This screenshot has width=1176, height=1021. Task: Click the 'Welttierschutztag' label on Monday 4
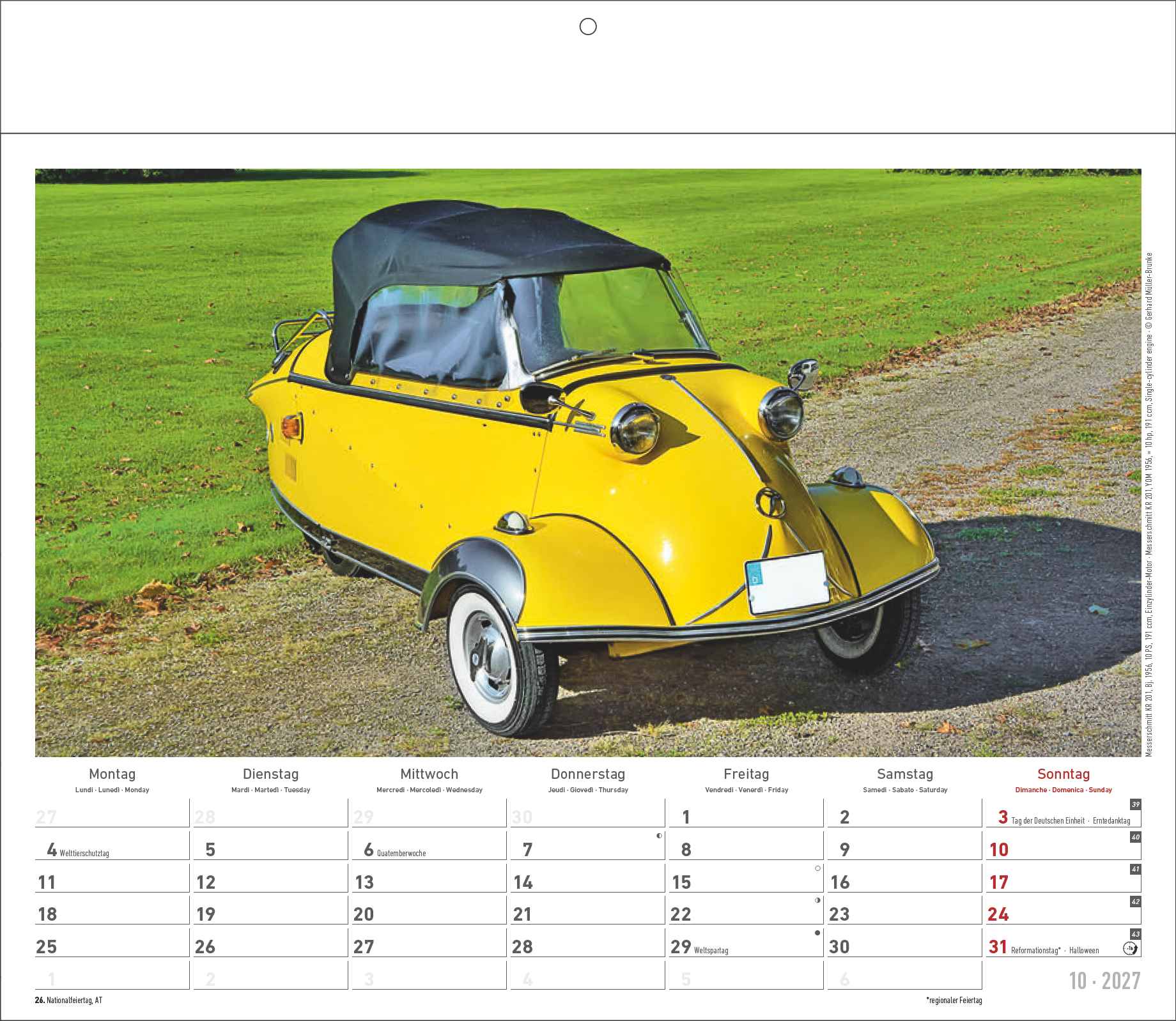coord(84,854)
